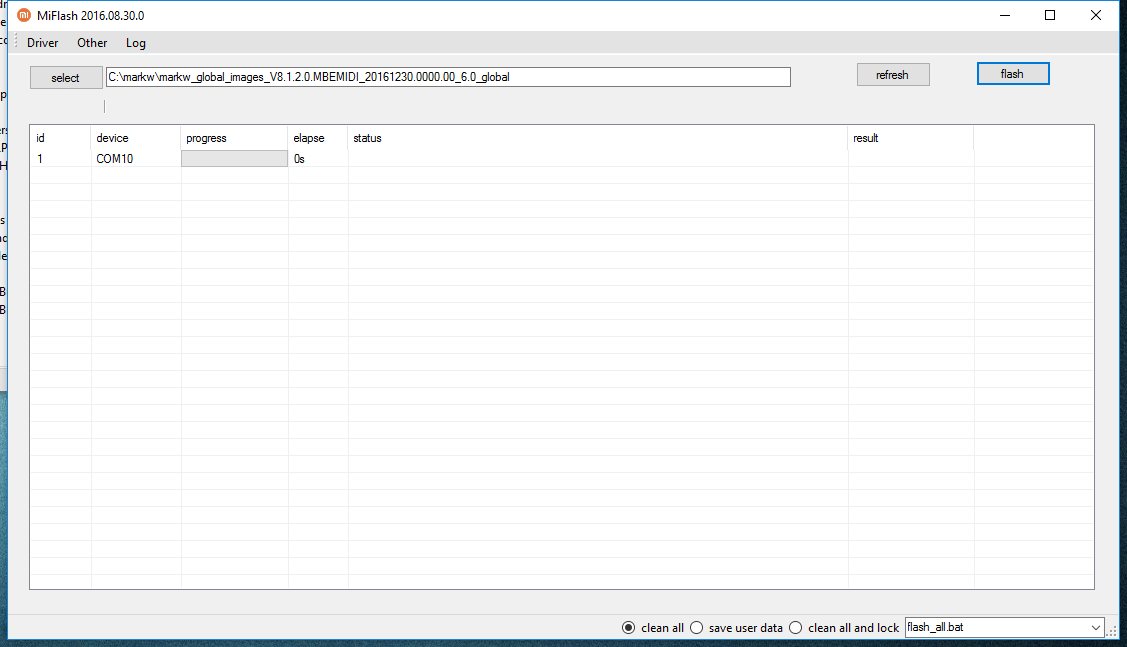This screenshot has width=1127, height=647.
Task: Click the menu bar grip handle
Action: click(x=16, y=42)
